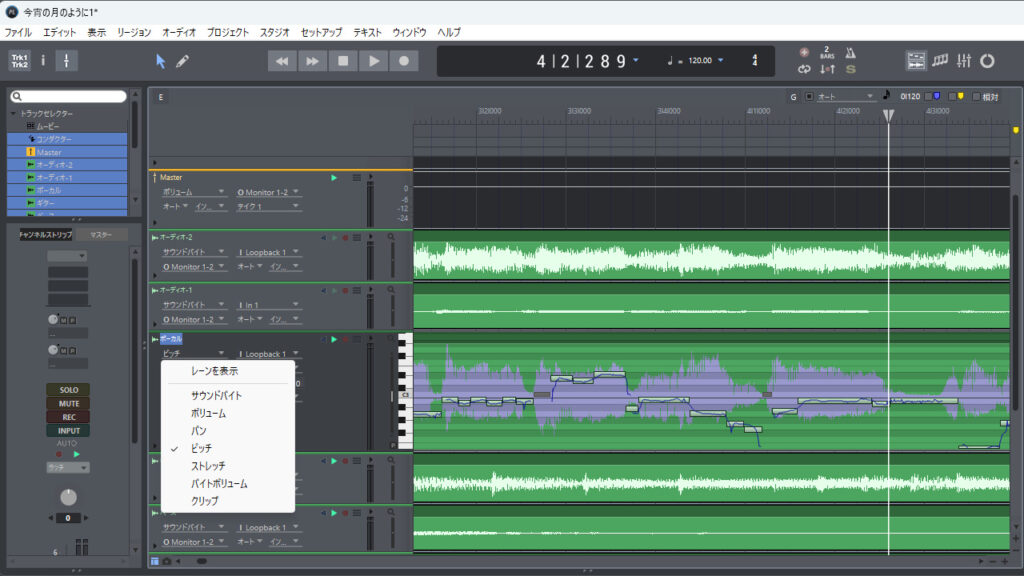Toggle the 相対 checkbox
The height and width of the screenshot is (576, 1024).
click(x=977, y=97)
